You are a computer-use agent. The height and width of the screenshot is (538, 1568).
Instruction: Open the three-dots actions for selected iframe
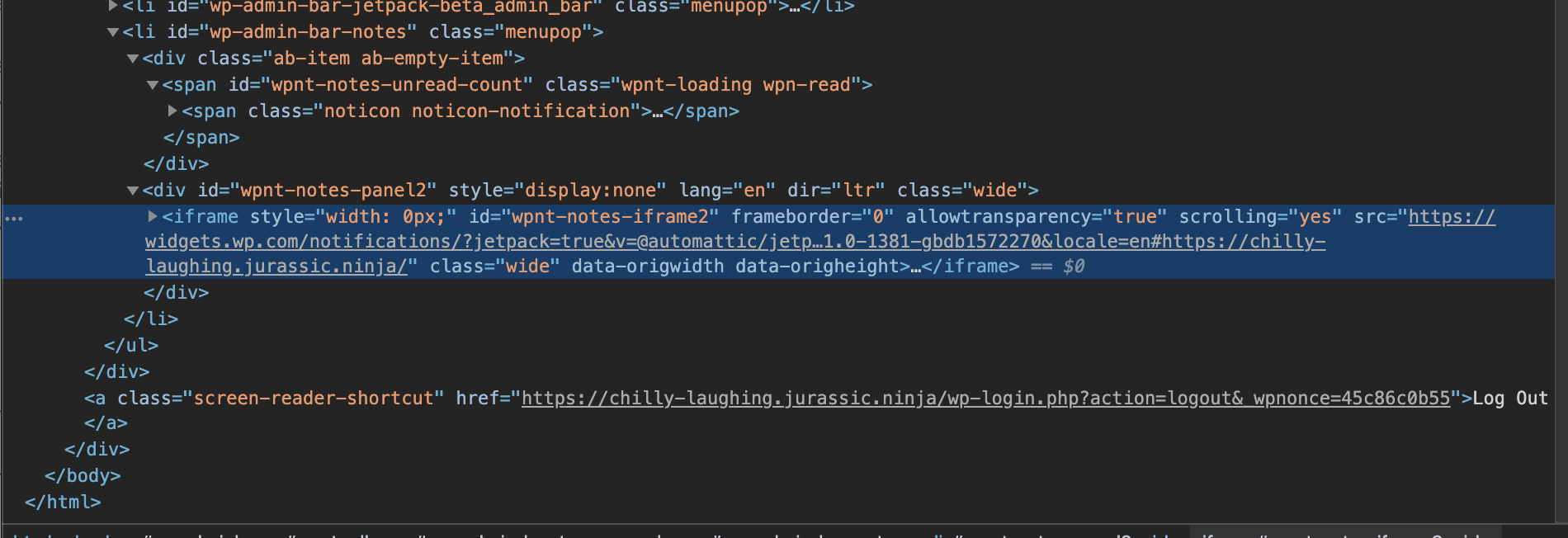pyautogui.click(x=14, y=219)
